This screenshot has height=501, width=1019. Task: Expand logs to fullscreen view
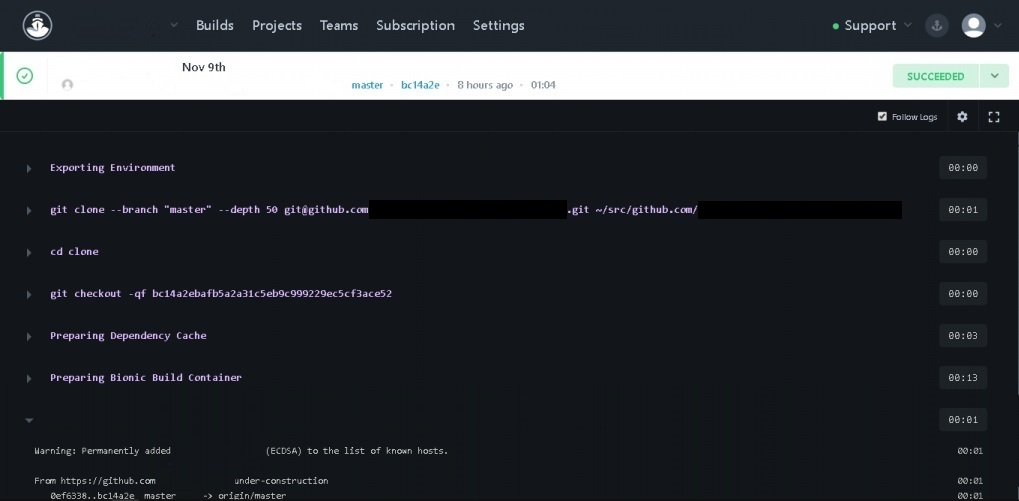click(994, 117)
